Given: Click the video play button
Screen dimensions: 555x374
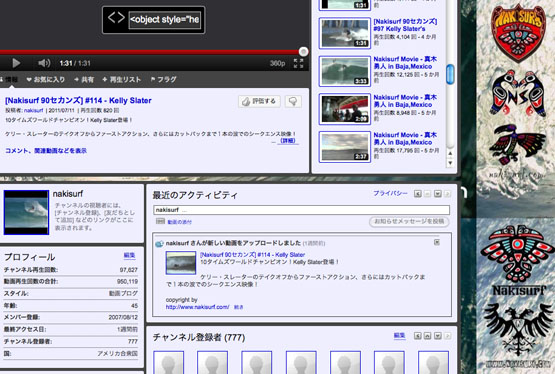Looking at the screenshot, I should click(x=16, y=63).
